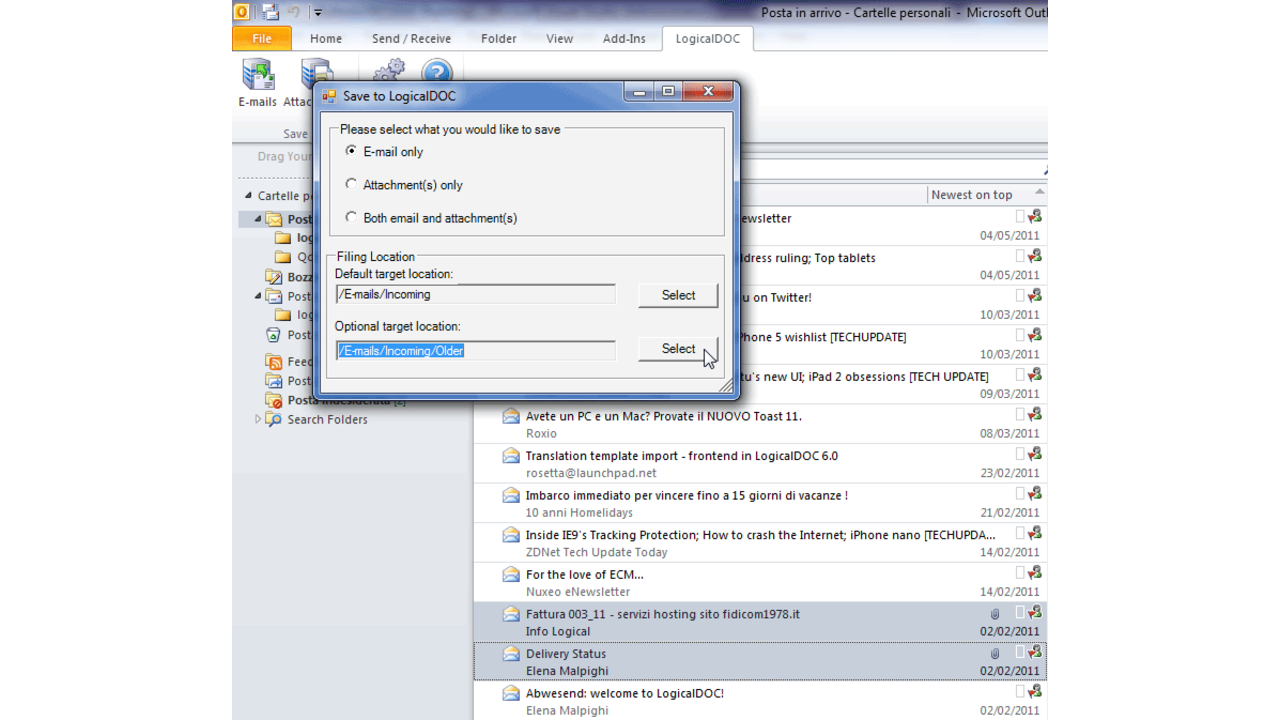Viewport: 1280px width, 720px height.
Task: Open the Feeds RSS folder icon
Action: pyautogui.click(x=274, y=361)
